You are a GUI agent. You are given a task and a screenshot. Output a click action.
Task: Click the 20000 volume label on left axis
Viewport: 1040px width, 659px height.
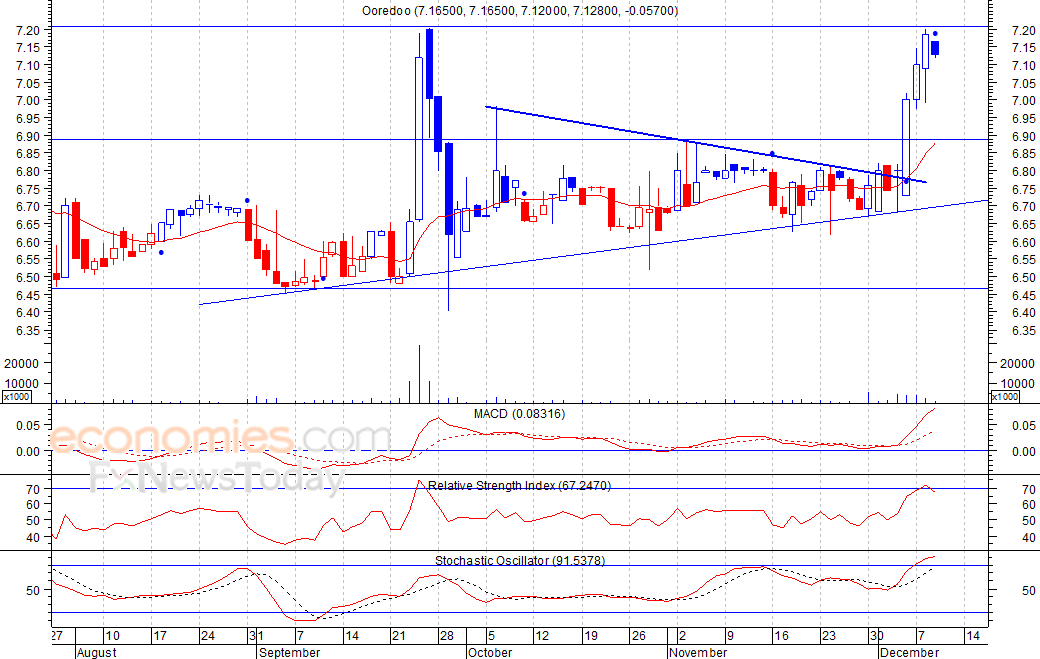(x=22, y=363)
